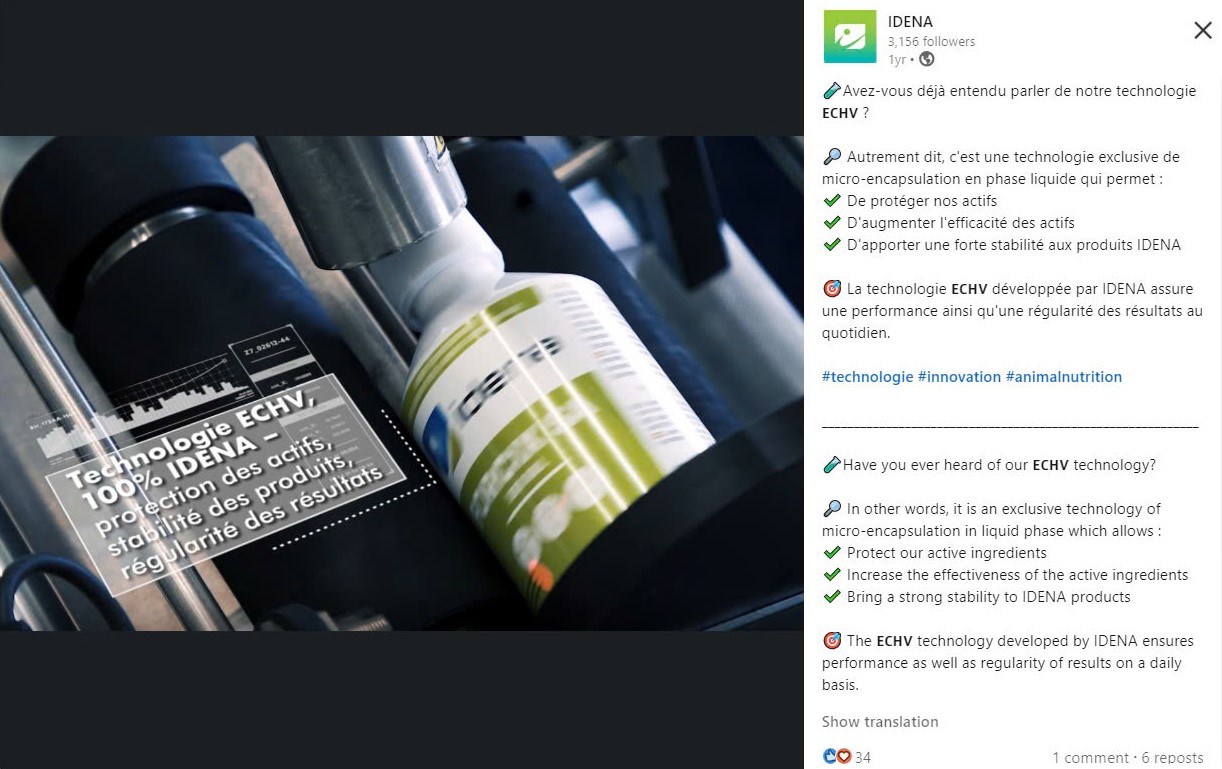Click the checkmark beside De protéger nos actifs
This screenshot has width=1222, height=769.
[831, 201]
